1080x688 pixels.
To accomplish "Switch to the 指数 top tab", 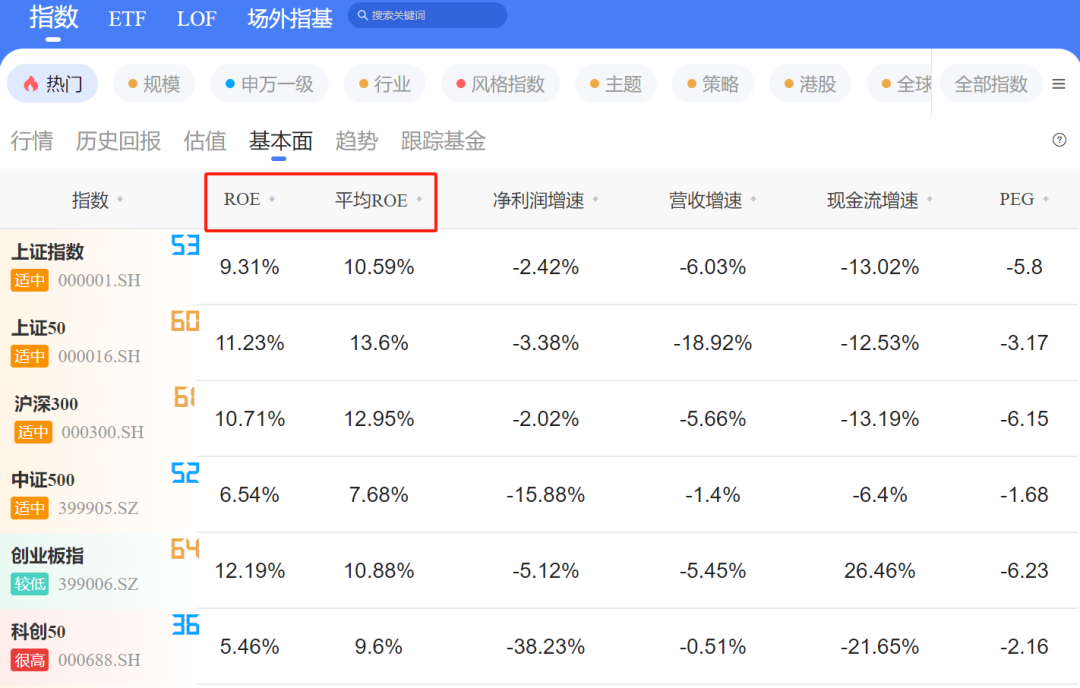I will coord(54,17).
